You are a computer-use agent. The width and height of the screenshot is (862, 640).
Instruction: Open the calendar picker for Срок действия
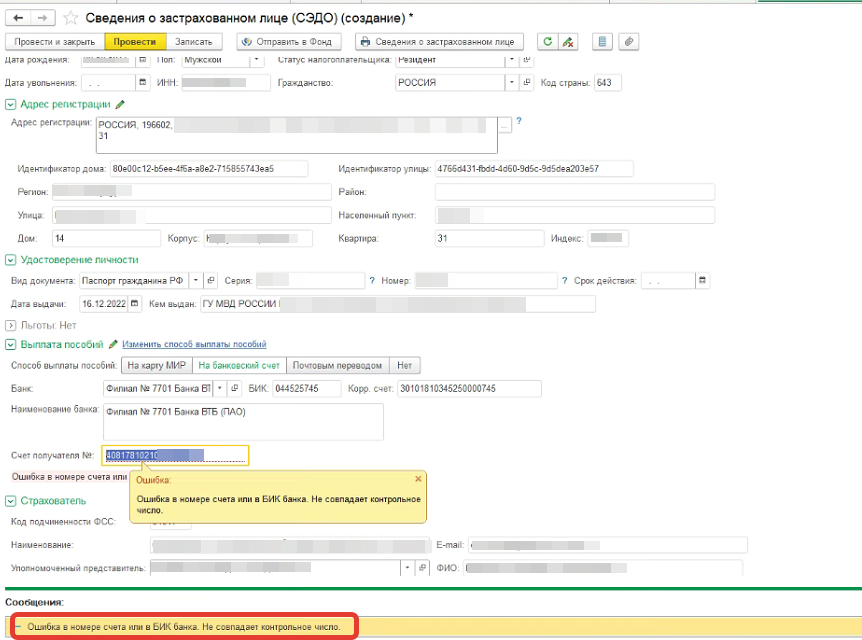[x=703, y=280]
